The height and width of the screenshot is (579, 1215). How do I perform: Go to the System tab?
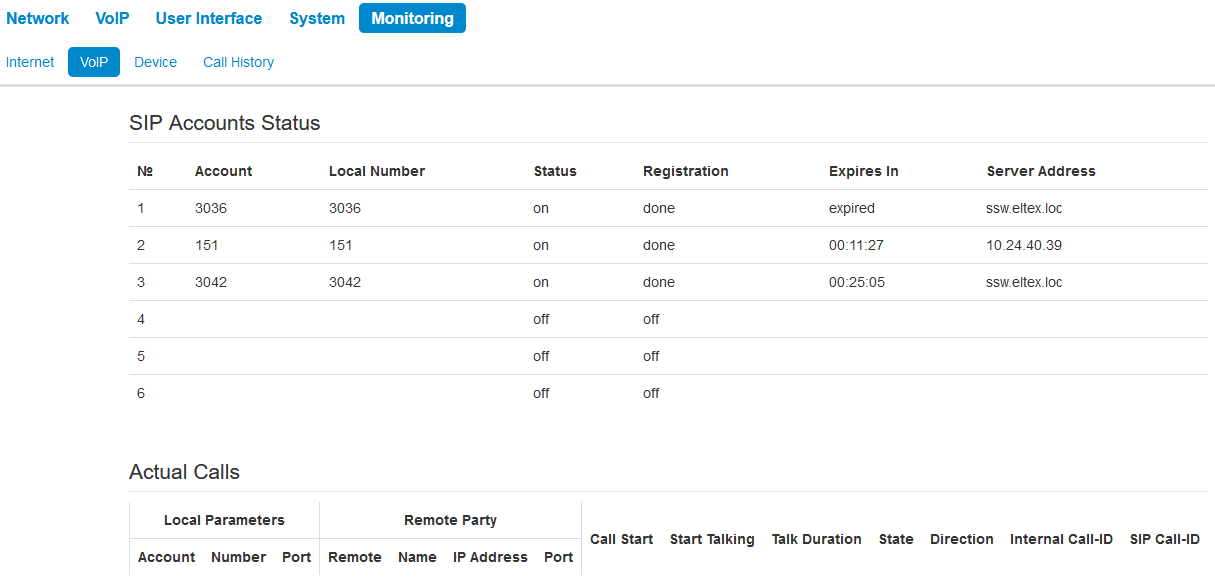click(317, 18)
